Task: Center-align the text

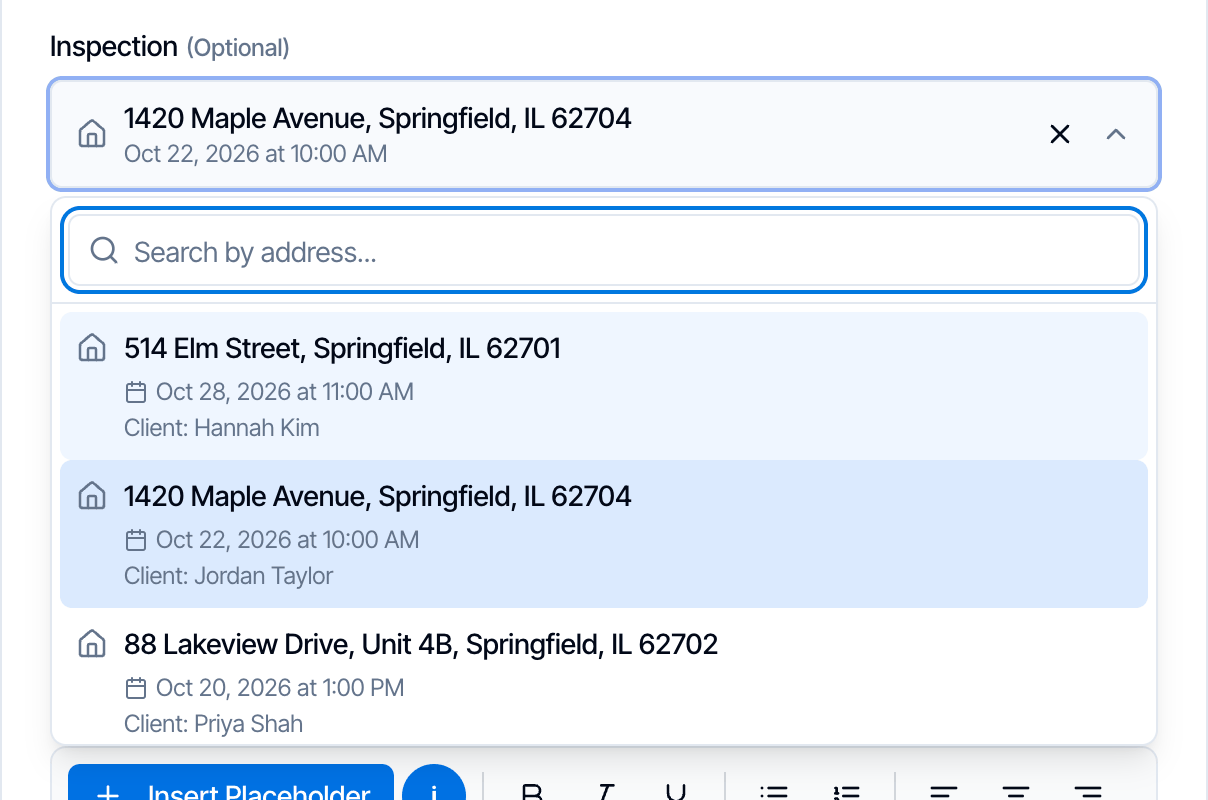Action: (1016, 792)
